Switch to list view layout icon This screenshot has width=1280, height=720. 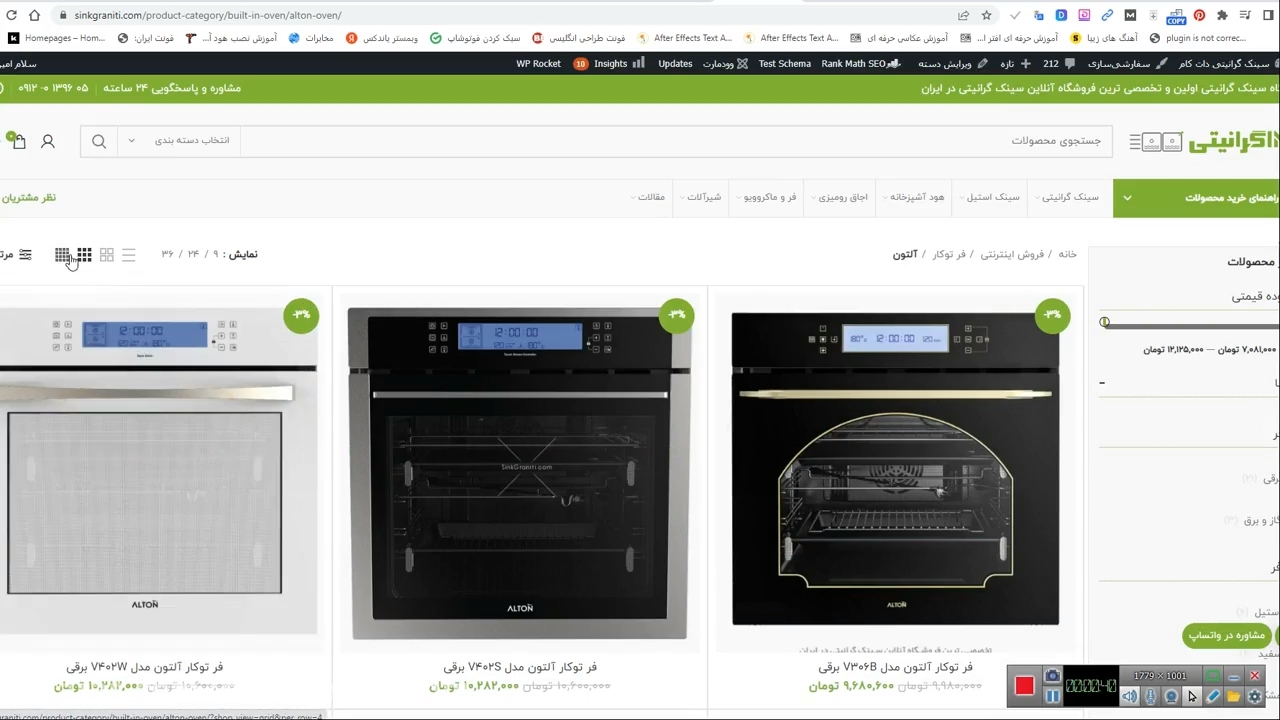pyautogui.click(x=128, y=255)
